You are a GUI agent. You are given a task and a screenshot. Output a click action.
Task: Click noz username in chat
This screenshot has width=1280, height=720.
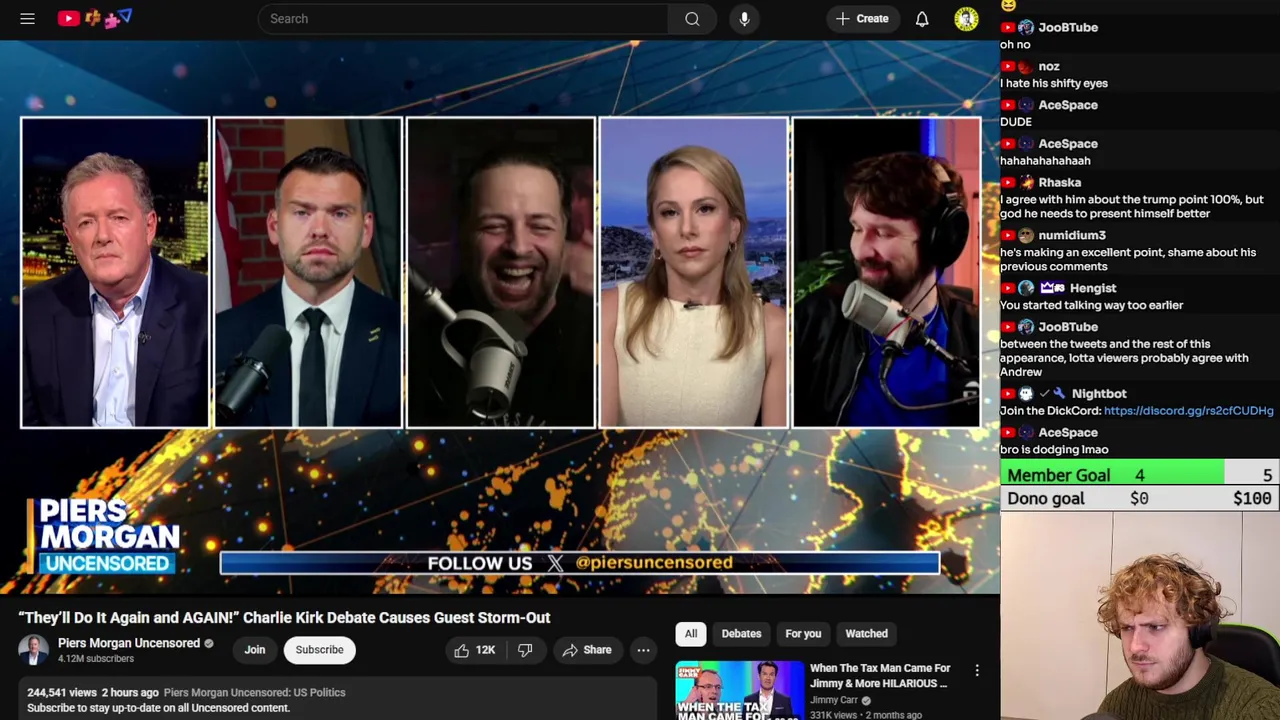coord(1048,66)
